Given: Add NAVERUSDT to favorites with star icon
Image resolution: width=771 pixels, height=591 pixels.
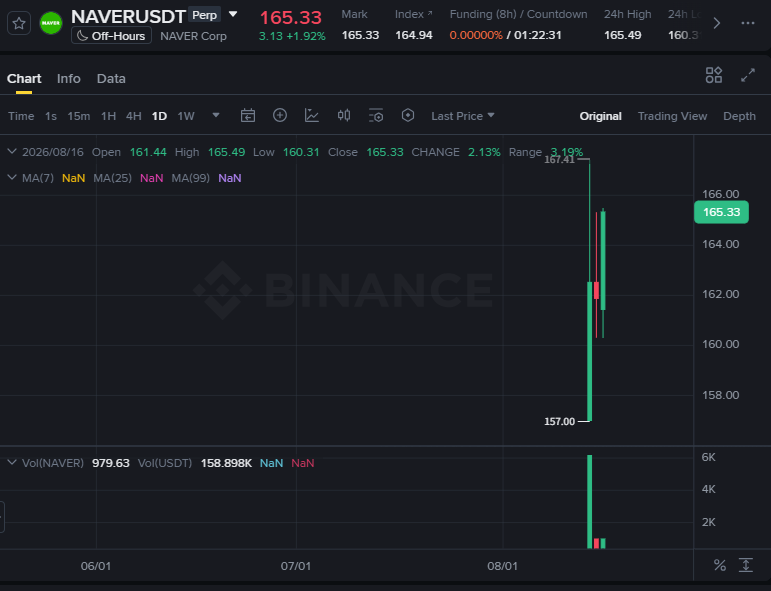Looking at the screenshot, I should 19,23.
